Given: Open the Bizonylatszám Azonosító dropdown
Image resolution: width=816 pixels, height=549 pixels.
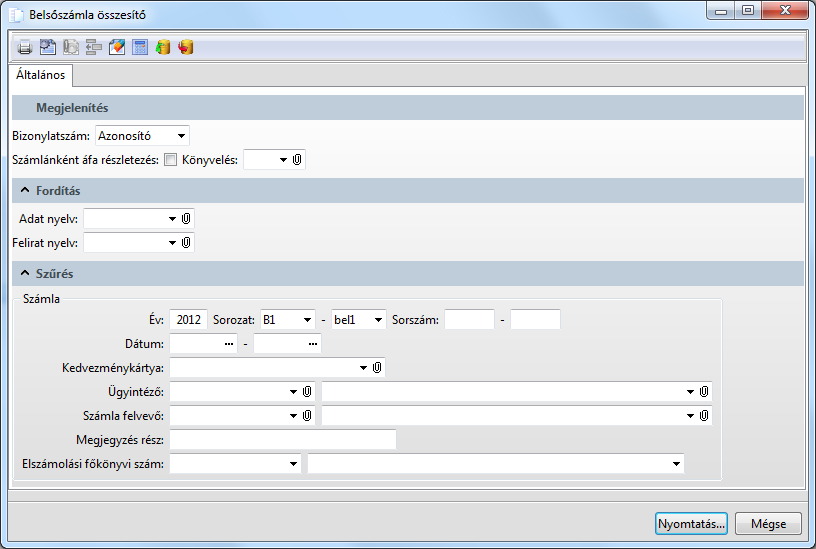Looking at the screenshot, I should [x=181, y=136].
